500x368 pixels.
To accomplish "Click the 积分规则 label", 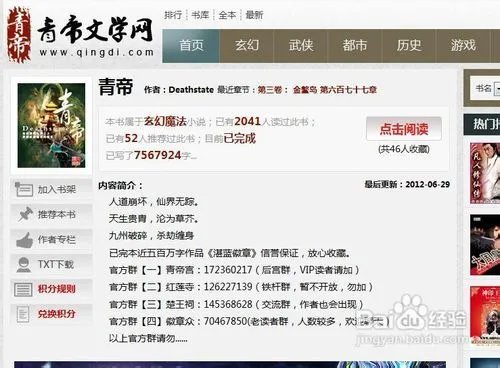I will pos(57,289).
